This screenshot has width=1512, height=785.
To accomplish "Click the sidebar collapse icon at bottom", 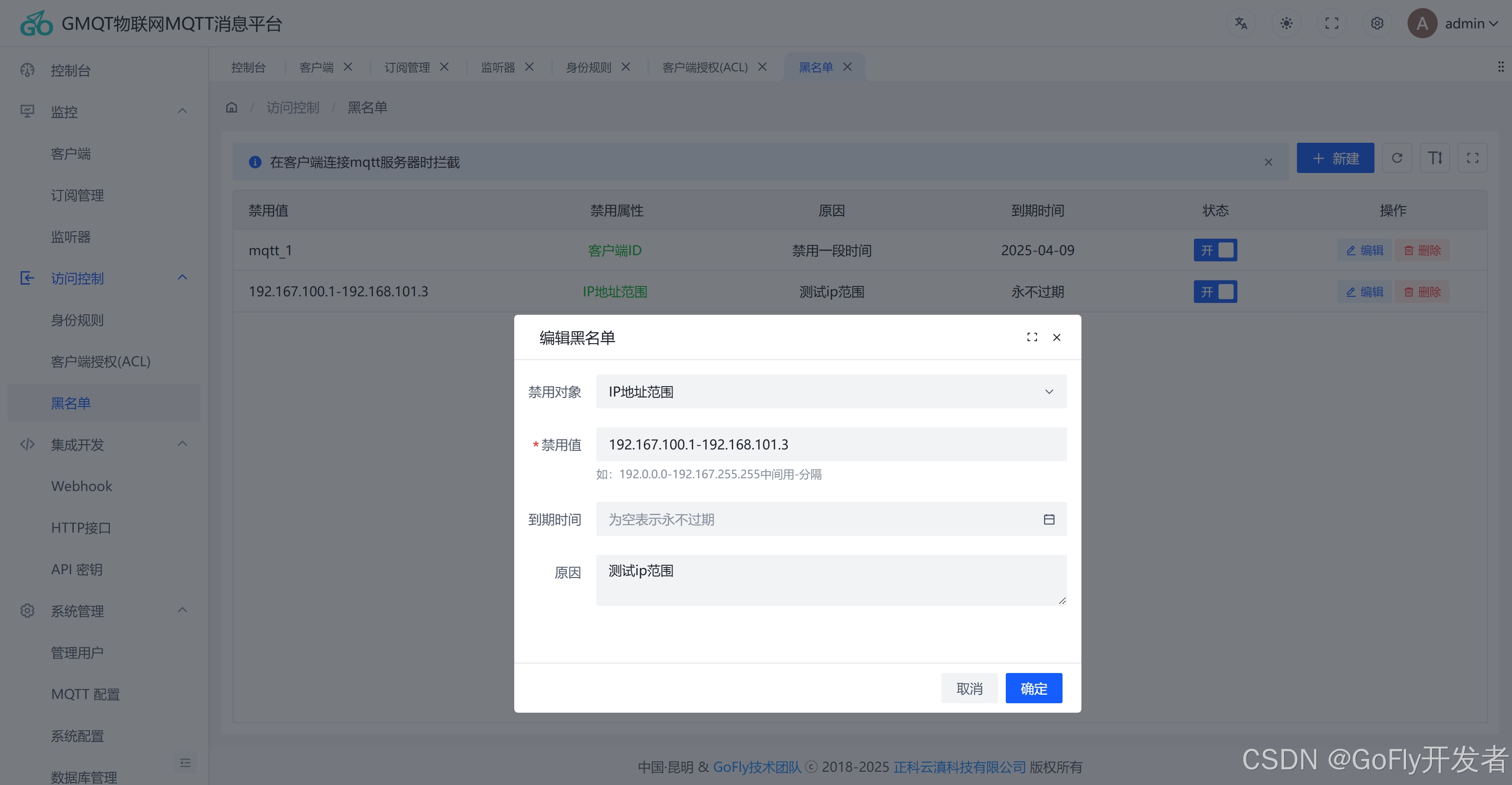I will click(x=185, y=763).
